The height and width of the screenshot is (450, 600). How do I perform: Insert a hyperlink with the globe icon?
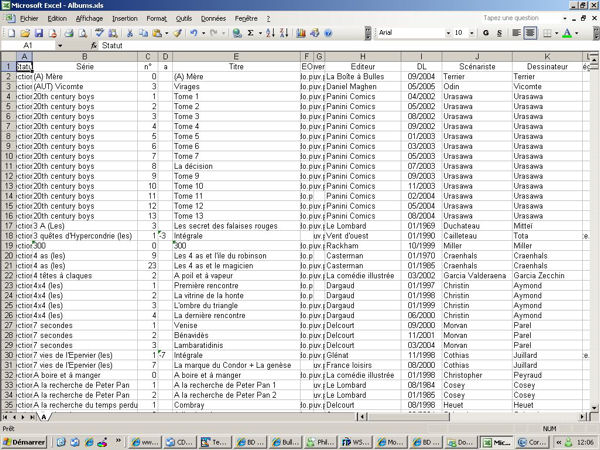click(x=237, y=33)
